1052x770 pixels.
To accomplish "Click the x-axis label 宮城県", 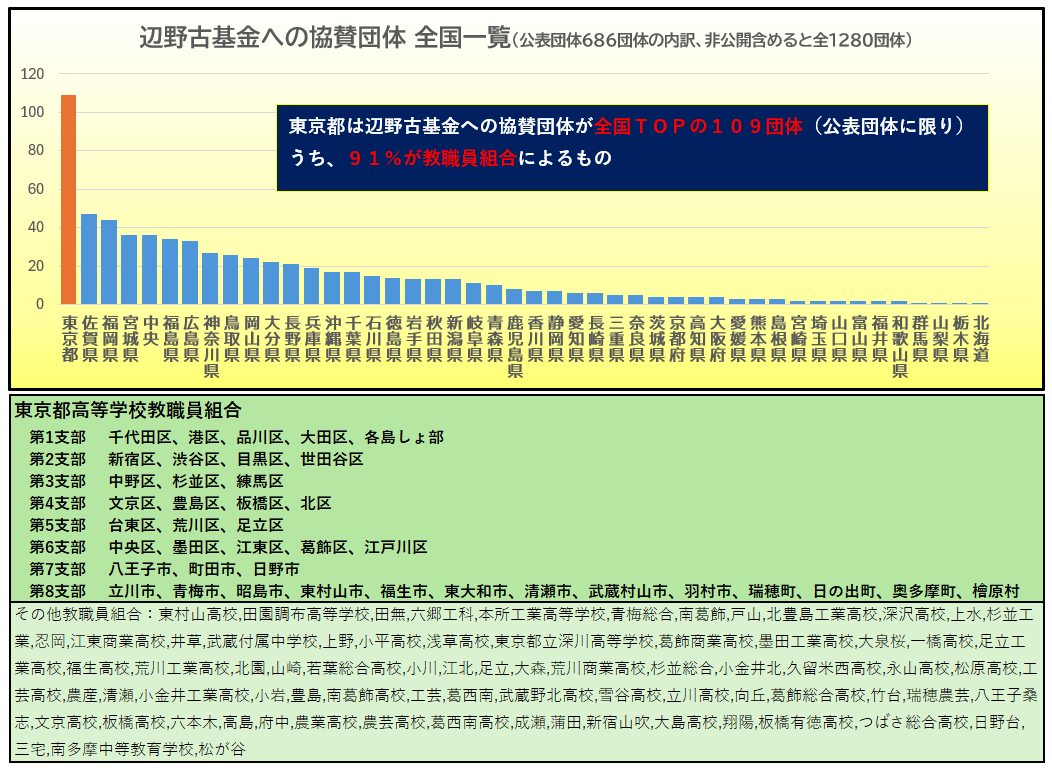I will click(x=129, y=339).
